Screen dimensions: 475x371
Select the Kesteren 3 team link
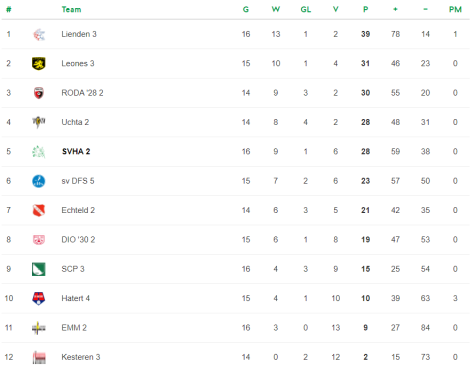[81, 357]
